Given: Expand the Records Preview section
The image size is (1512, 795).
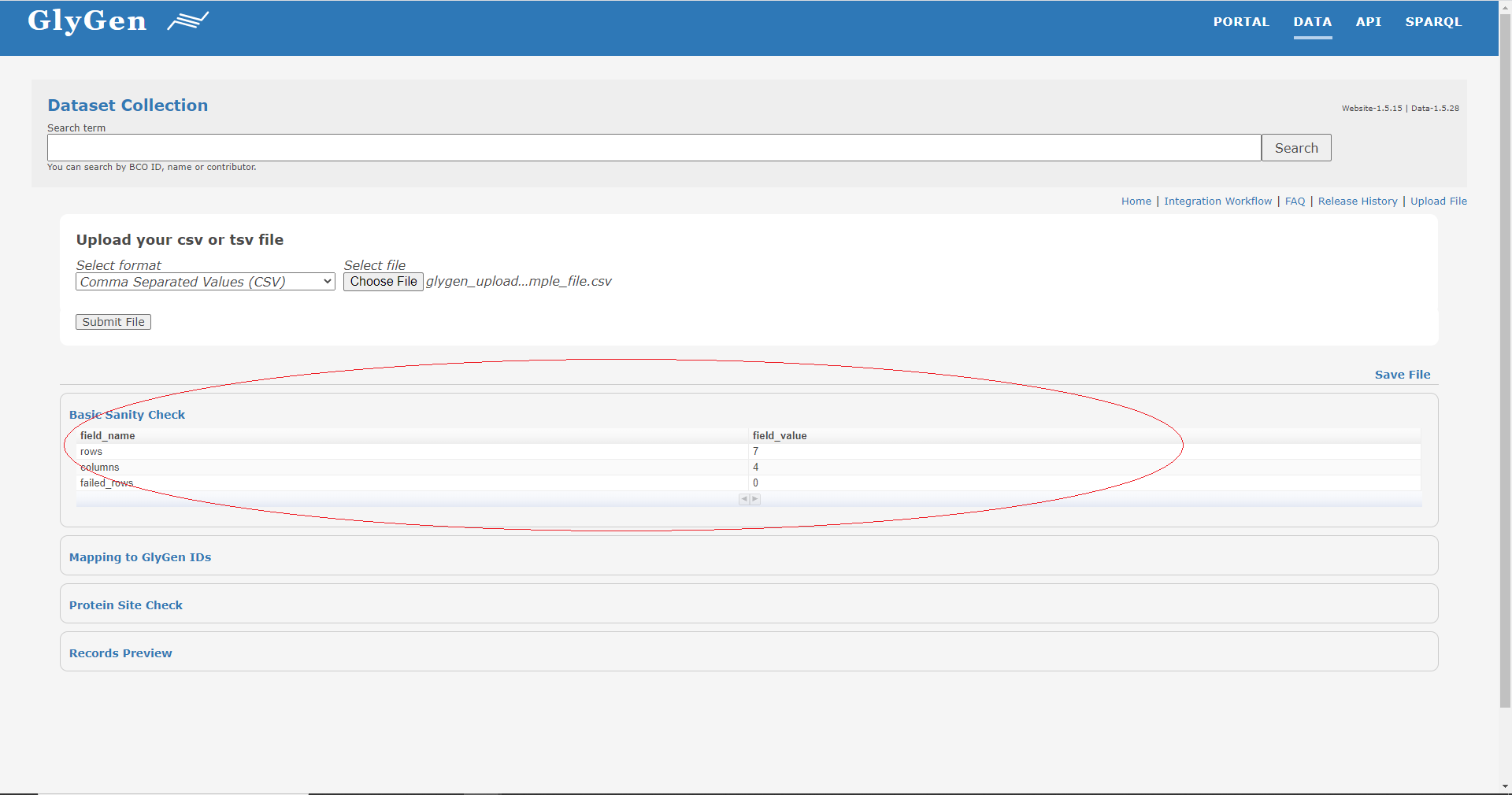Looking at the screenshot, I should 120,653.
